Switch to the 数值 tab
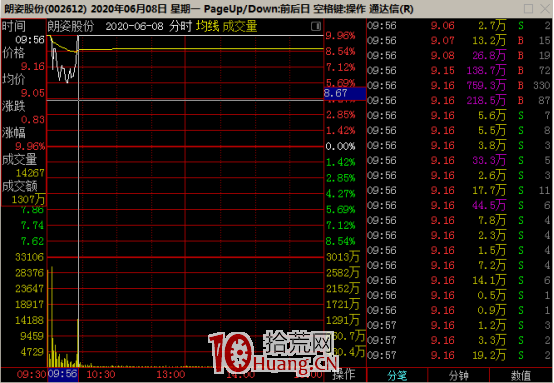The width and height of the screenshot is (554, 383). [x=521, y=375]
